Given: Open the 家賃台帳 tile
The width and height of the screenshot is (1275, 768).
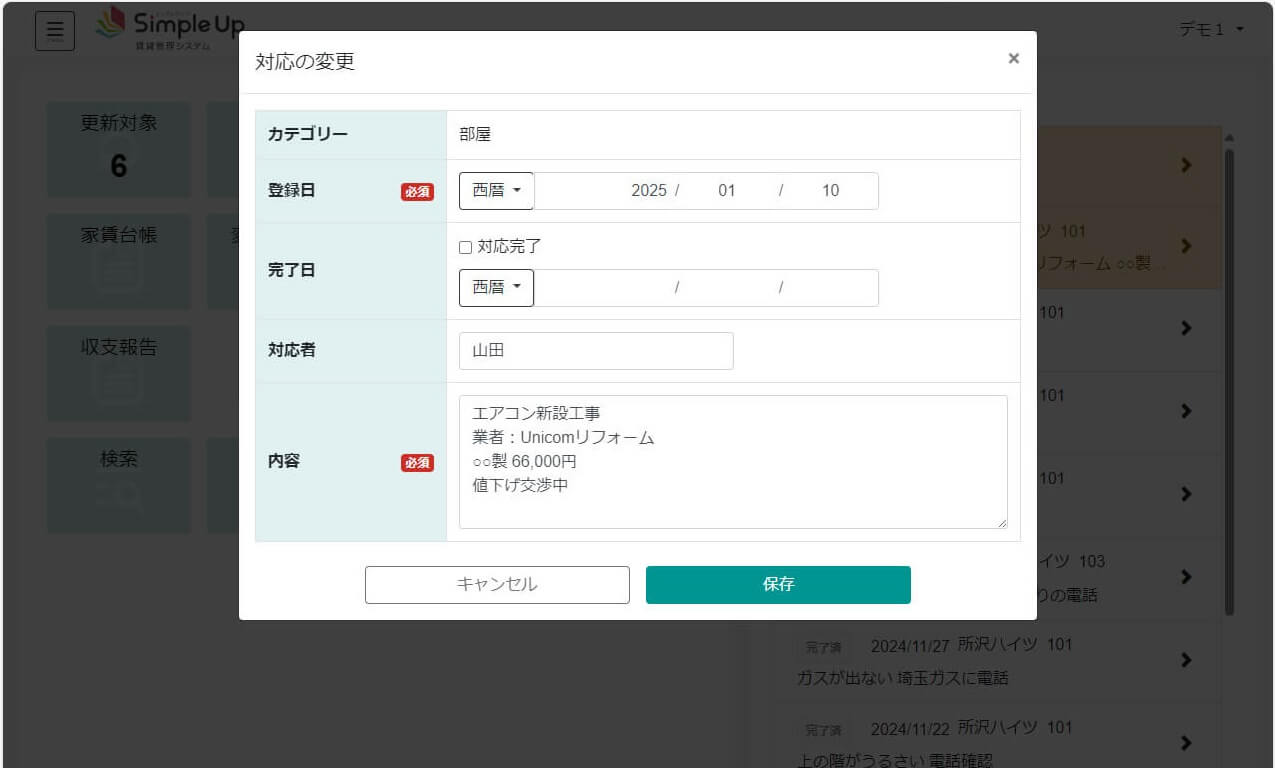Looking at the screenshot, I should 119,262.
